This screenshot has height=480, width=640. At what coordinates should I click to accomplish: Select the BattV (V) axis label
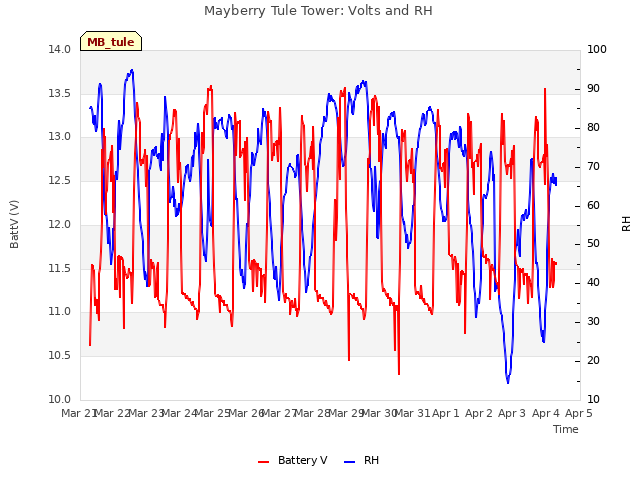click(14, 224)
